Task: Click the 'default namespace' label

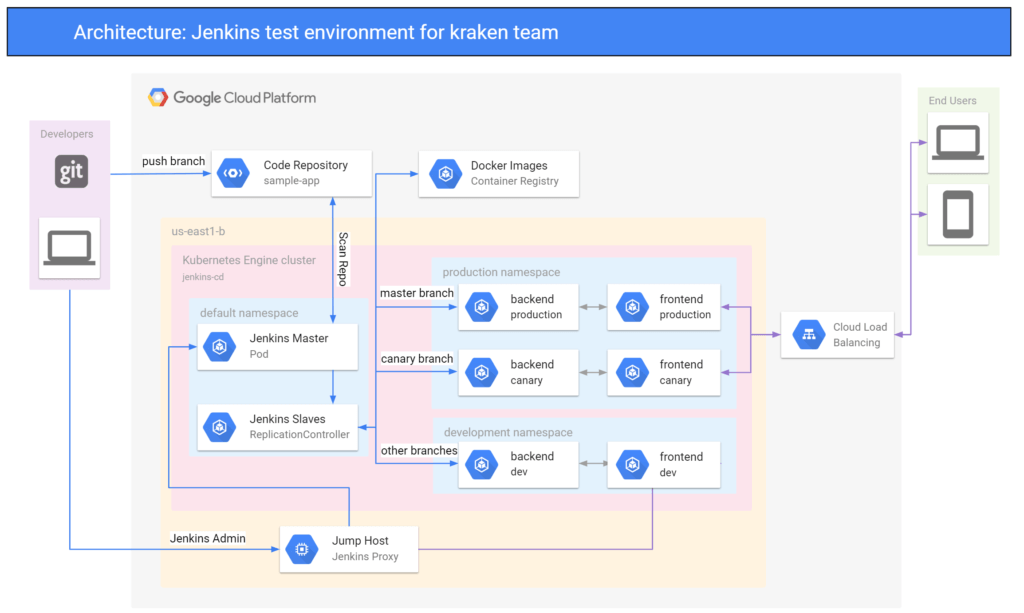Action: [249, 313]
